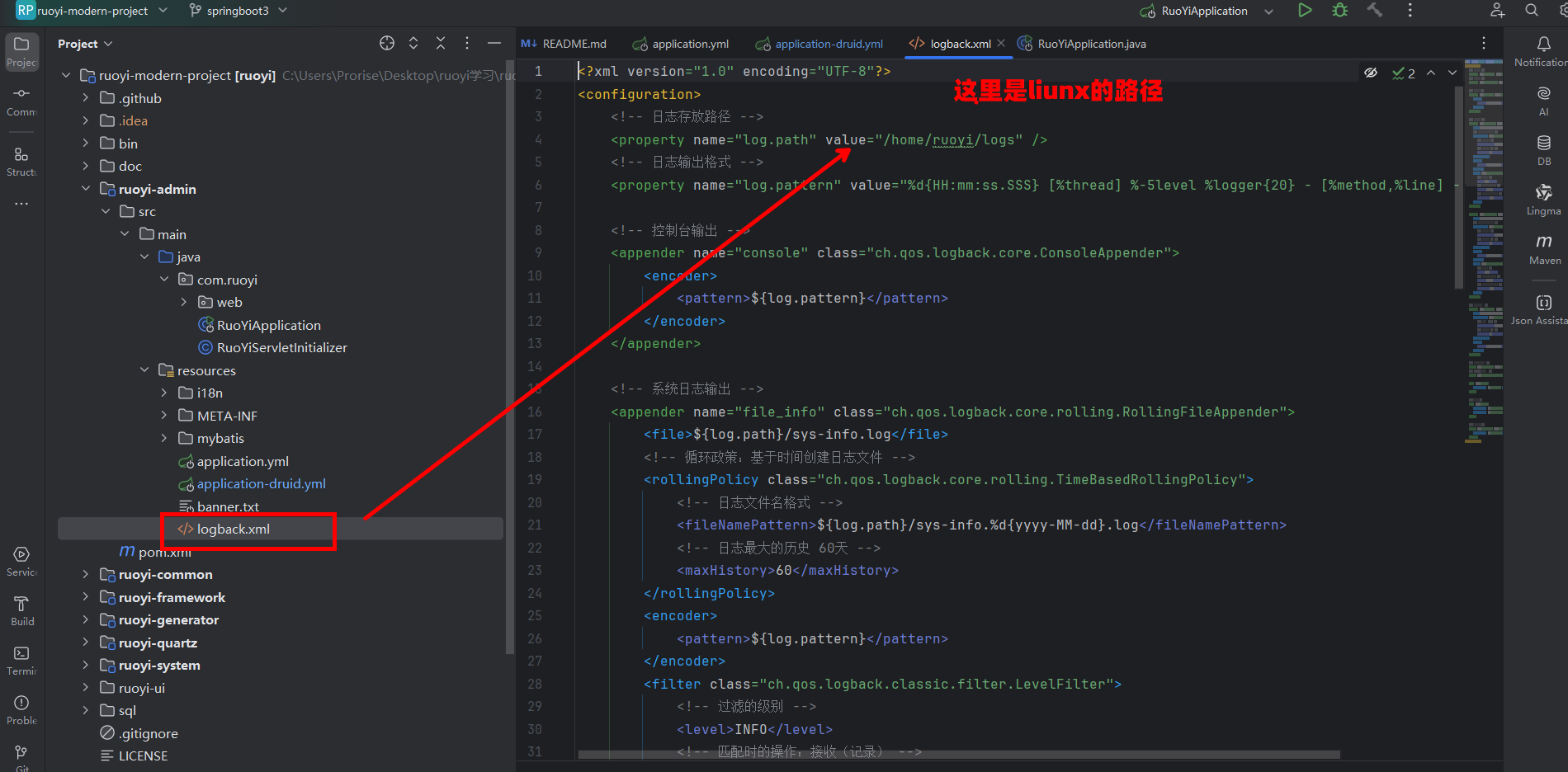Image resolution: width=1568 pixels, height=772 pixels.
Task: Click the Select Opened File target icon
Action: click(x=387, y=44)
